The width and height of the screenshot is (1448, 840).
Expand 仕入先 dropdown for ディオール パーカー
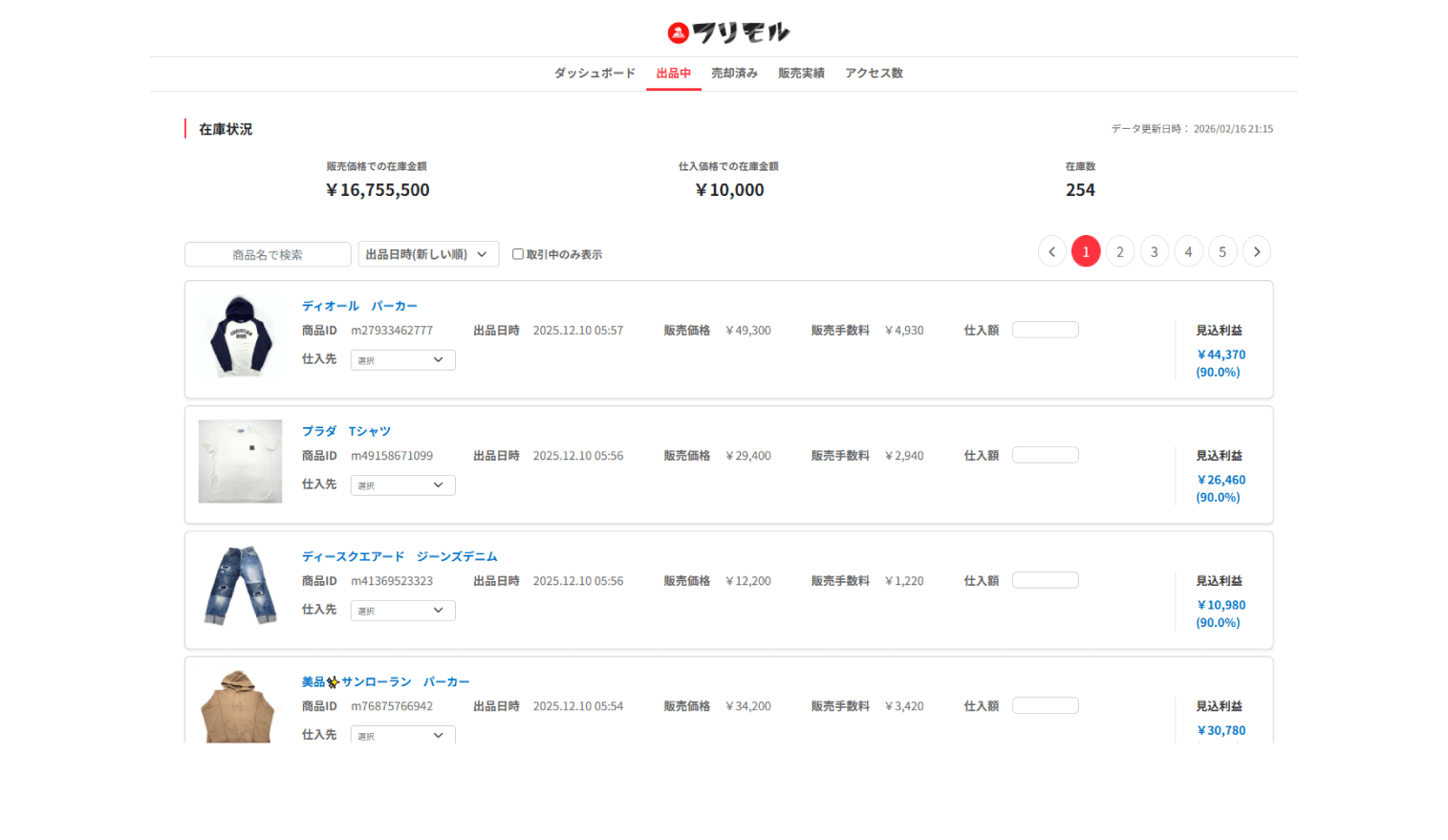pyautogui.click(x=402, y=360)
